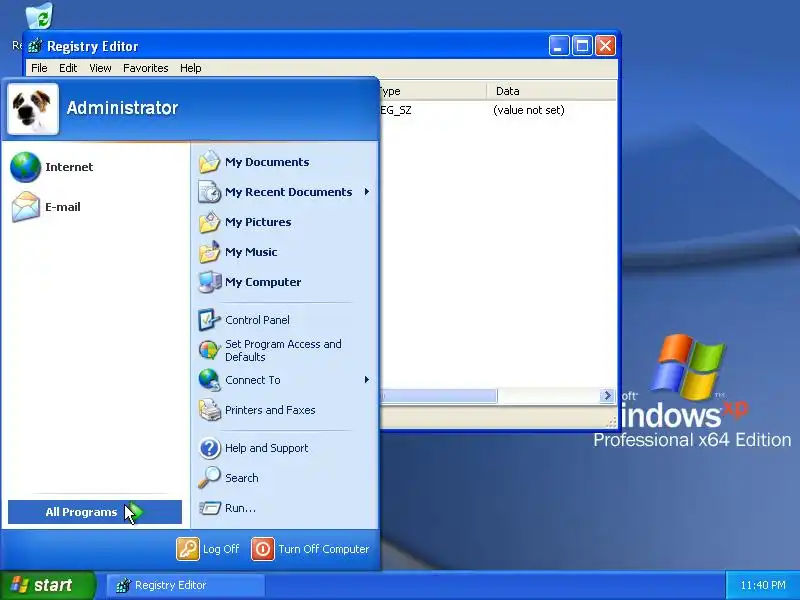
Task: Click the My Documents folder icon
Action: point(209,162)
